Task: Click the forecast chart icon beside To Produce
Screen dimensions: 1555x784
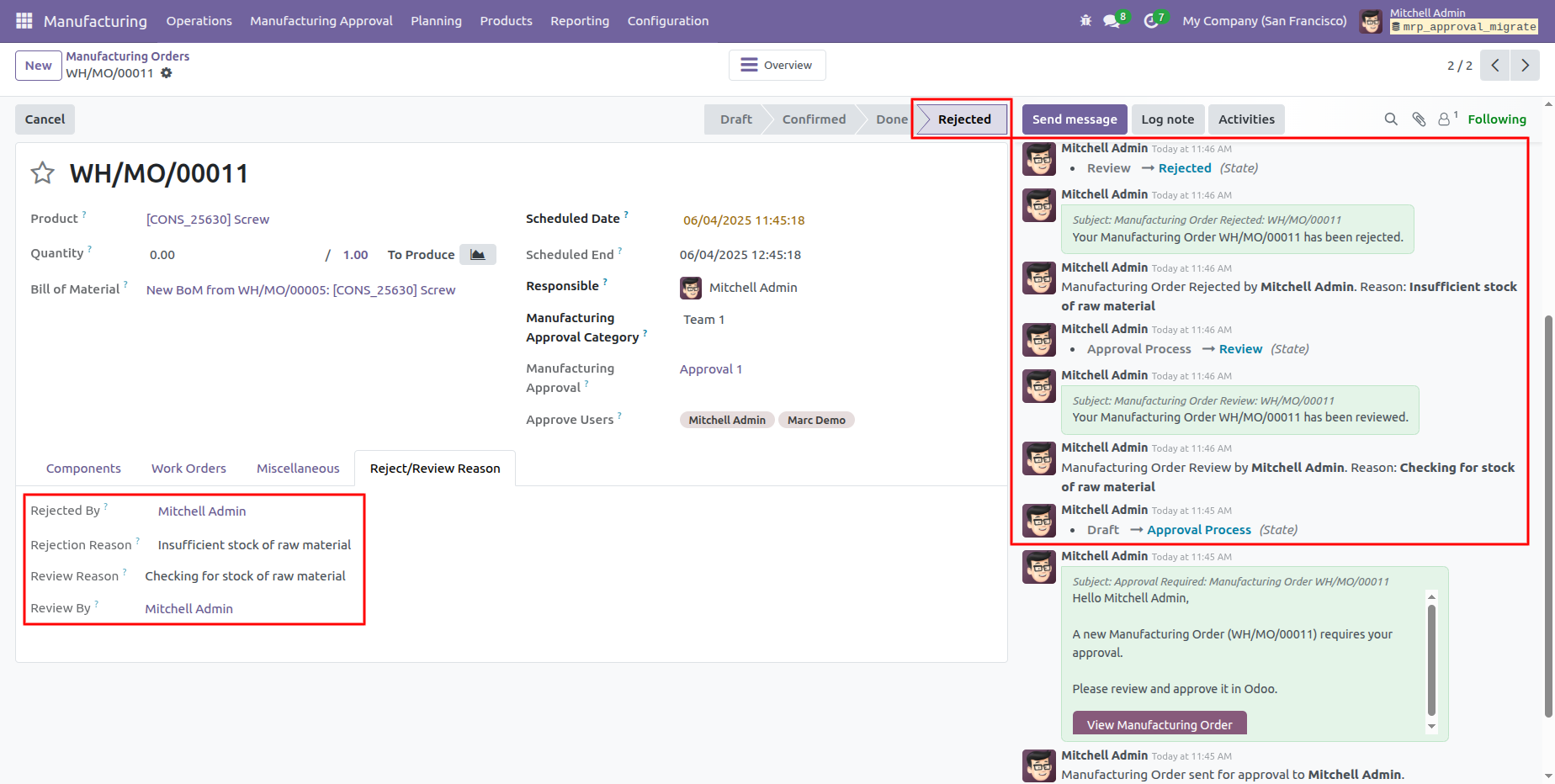Action: pyautogui.click(x=477, y=255)
